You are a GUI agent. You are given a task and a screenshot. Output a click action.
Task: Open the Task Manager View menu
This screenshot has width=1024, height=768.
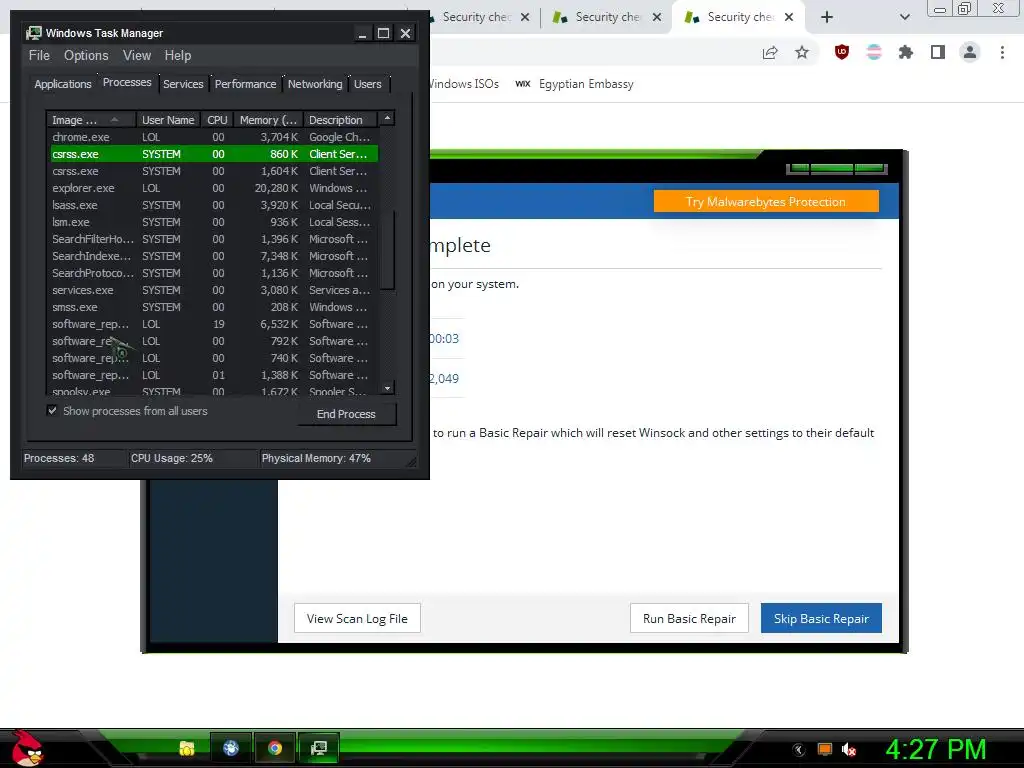click(137, 56)
